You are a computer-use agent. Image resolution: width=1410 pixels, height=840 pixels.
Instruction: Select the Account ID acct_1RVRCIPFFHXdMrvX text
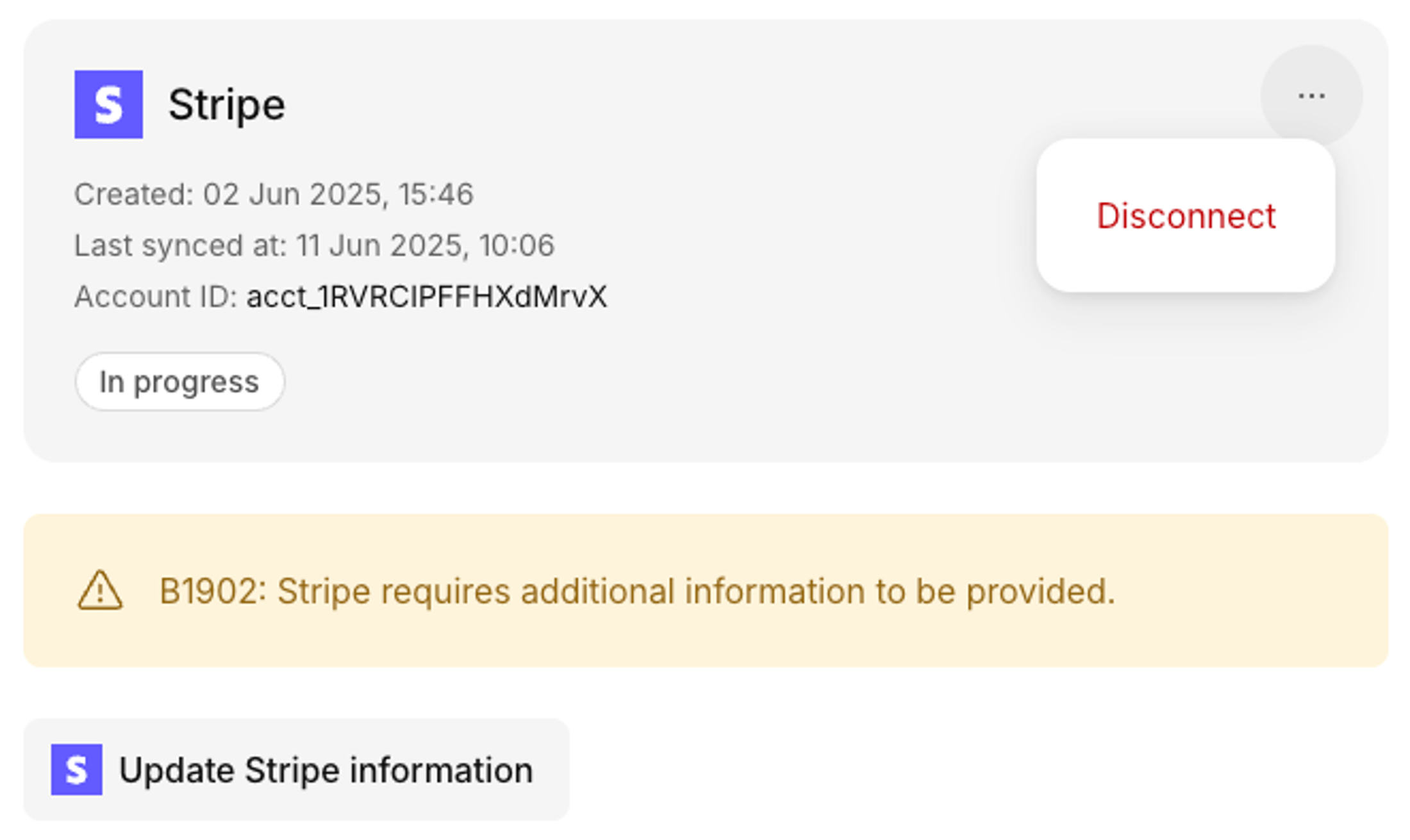(426, 296)
